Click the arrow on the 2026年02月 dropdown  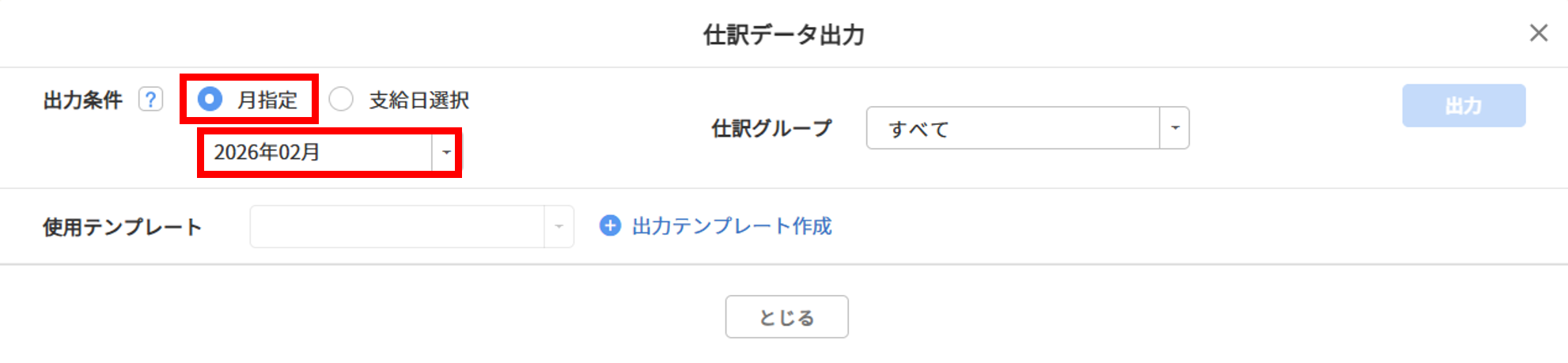coord(446,152)
